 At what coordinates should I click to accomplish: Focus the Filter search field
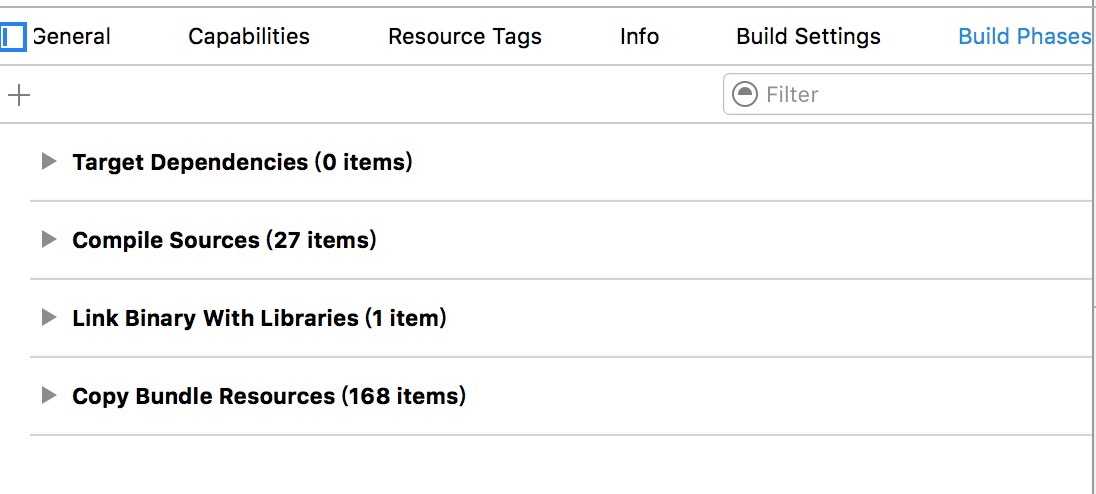909,94
